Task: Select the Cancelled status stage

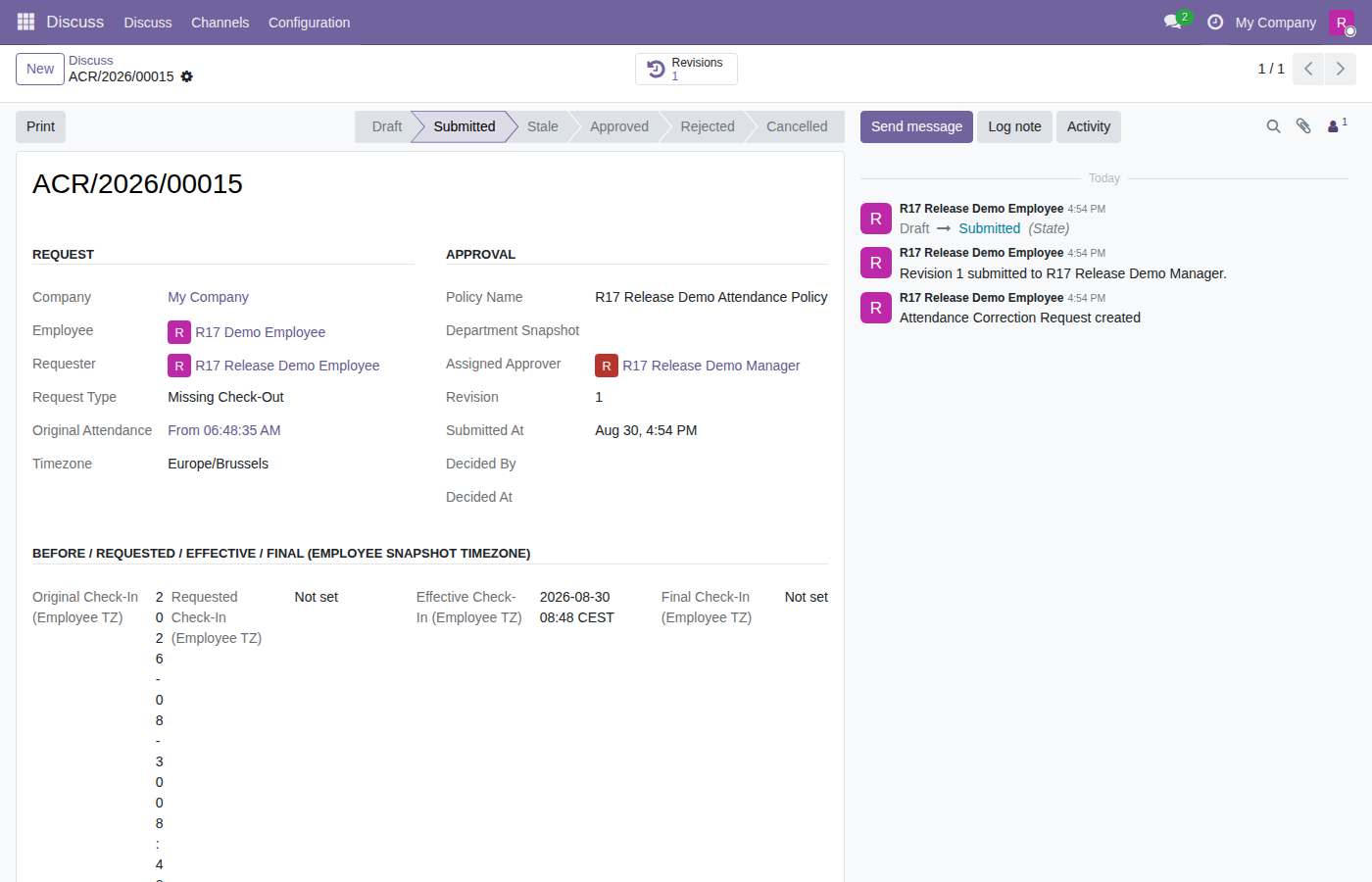Action: 797,126
